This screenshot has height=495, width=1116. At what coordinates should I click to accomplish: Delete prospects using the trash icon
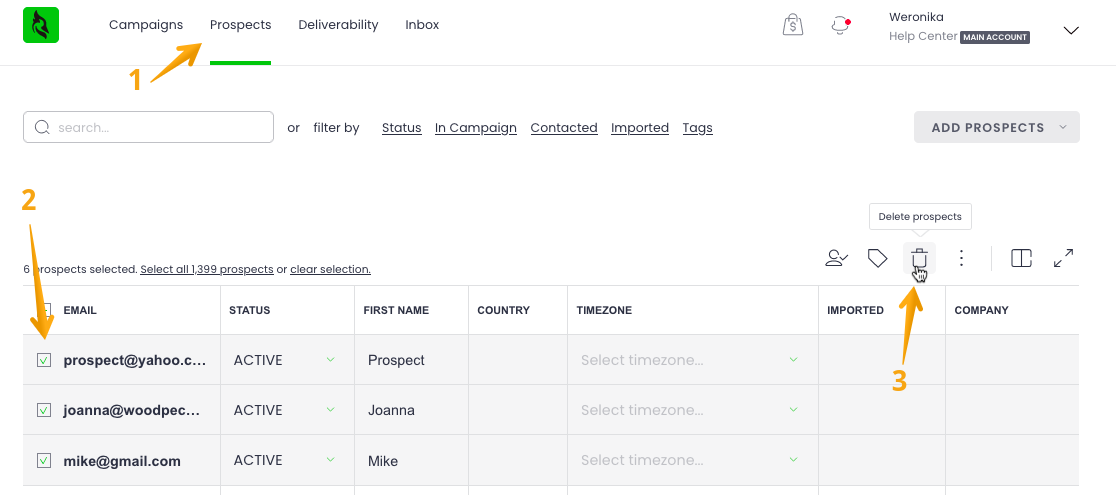pyautogui.click(x=919, y=259)
